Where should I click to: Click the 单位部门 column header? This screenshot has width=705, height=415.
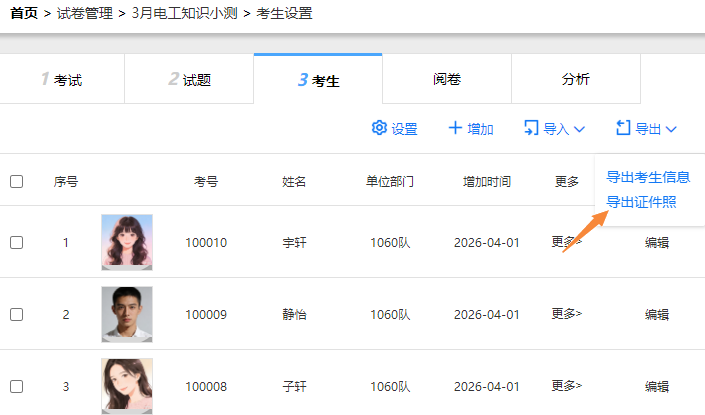tap(390, 182)
